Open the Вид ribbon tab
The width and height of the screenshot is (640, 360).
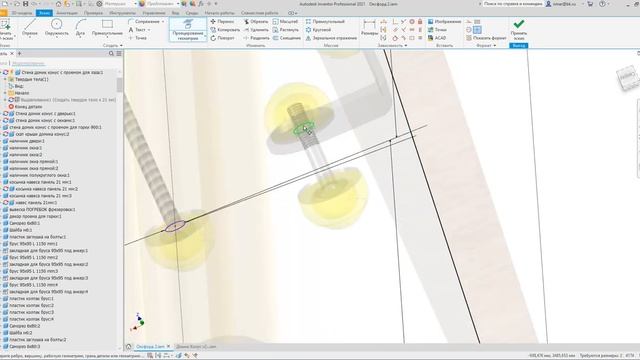click(x=175, y=13)
